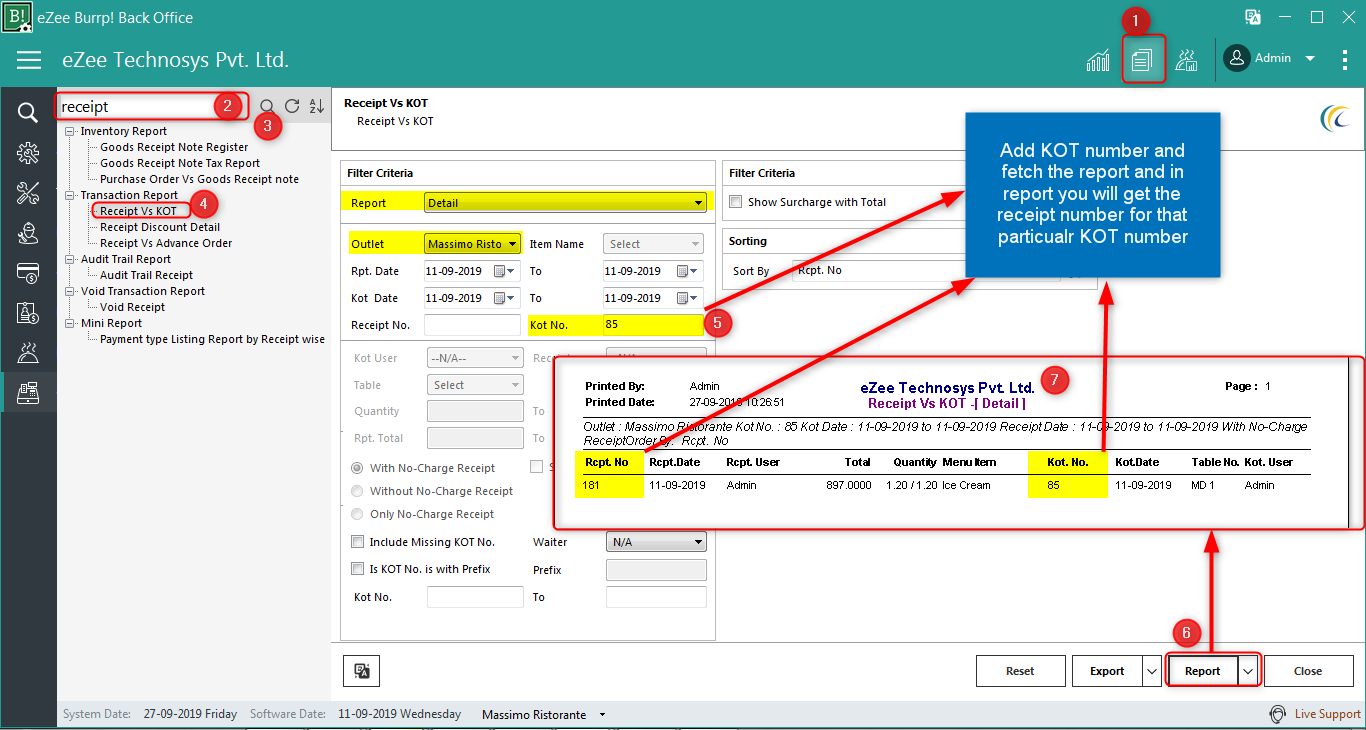Open the Export button dropdown arrow
Image resolution: width=1366 pixels, height=730 pixels.
click(1151, 671)
